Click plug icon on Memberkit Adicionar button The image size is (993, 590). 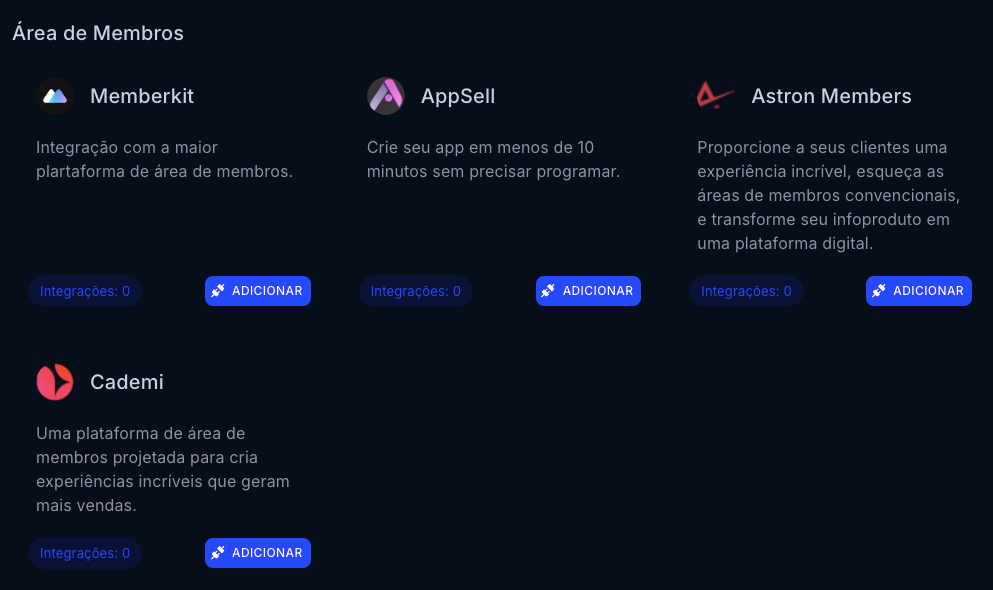[218, 291]
